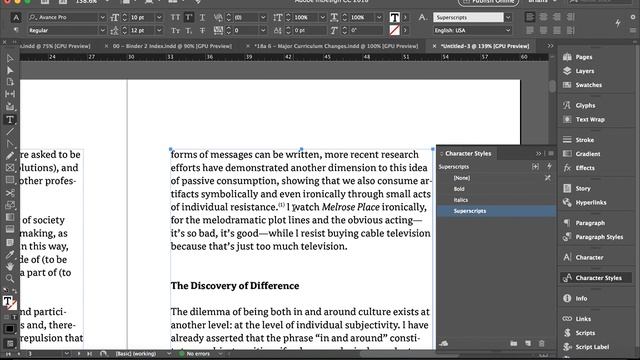
Task: Select the Zoom tool magnifier
Action: [x=10, y=278]
